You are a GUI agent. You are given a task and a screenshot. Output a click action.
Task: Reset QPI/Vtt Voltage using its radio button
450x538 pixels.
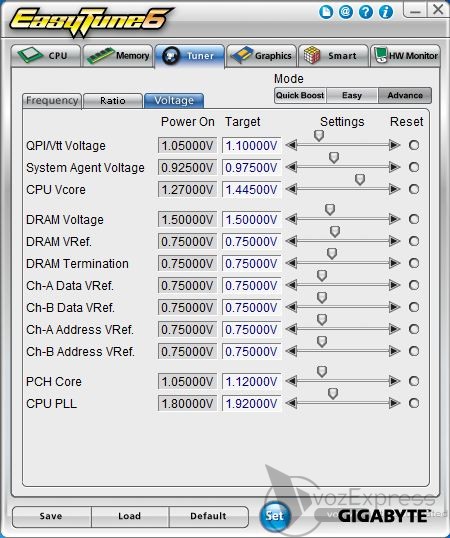414,145
